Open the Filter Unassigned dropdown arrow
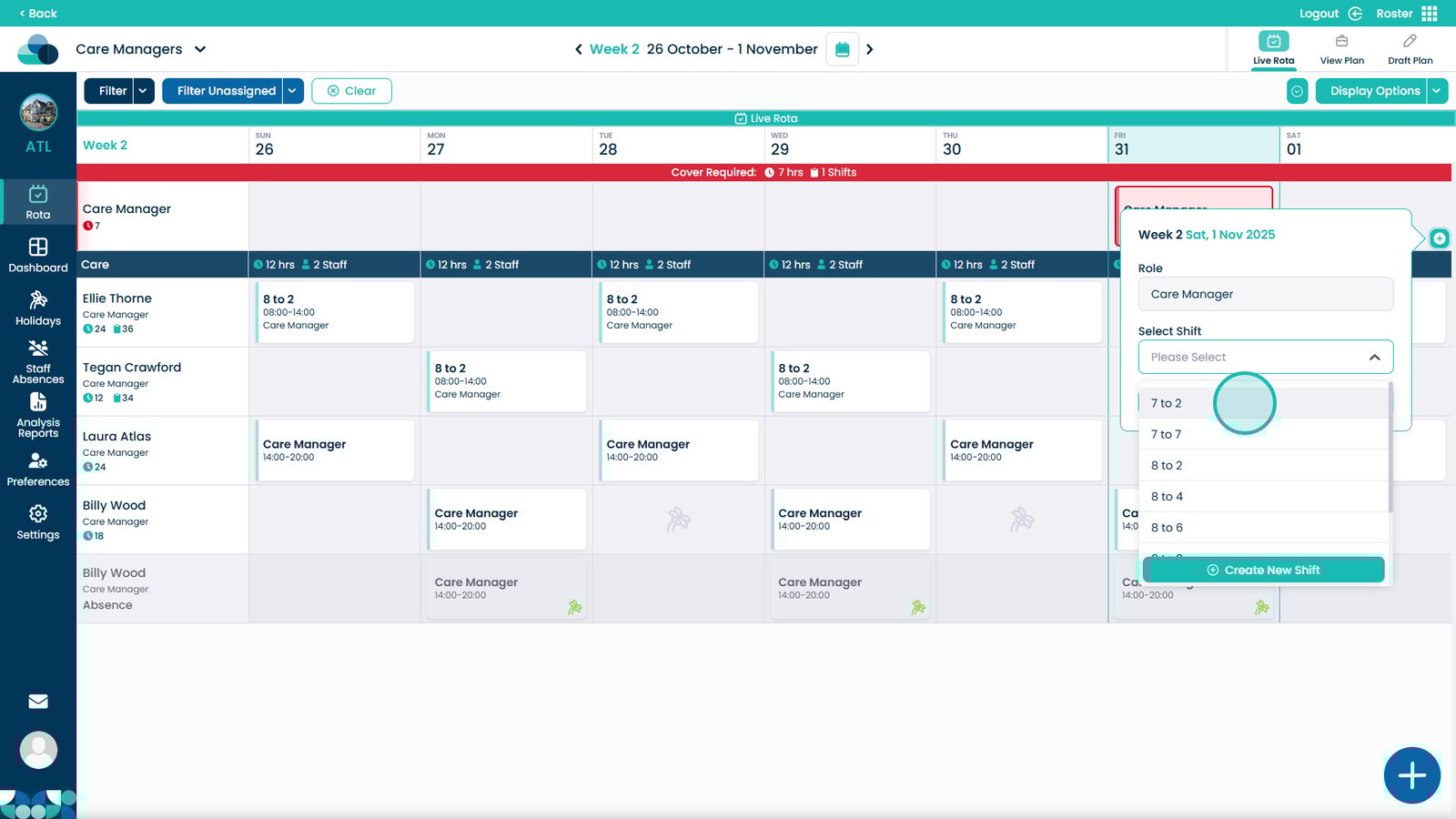The width and height of the screenshot is (1456, 819). 292,91
